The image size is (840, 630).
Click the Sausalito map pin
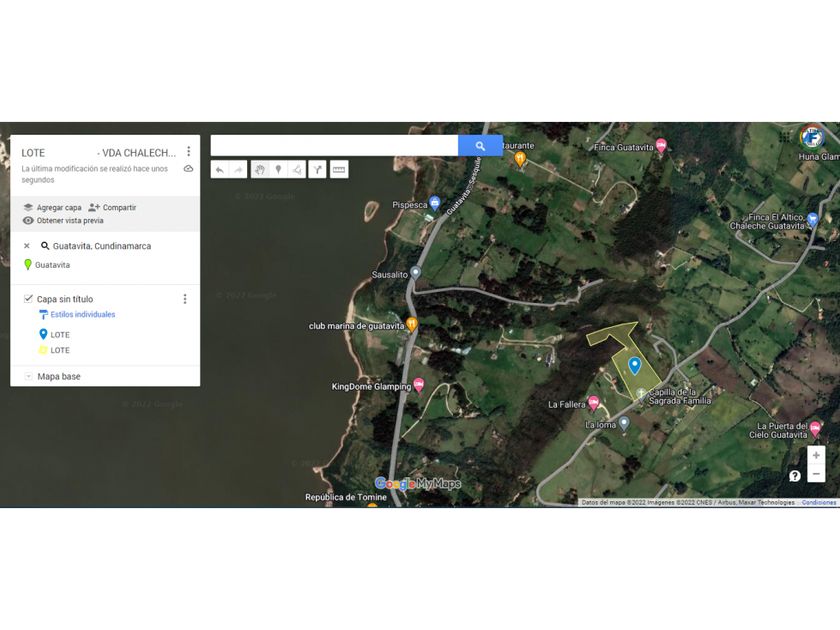415,273
